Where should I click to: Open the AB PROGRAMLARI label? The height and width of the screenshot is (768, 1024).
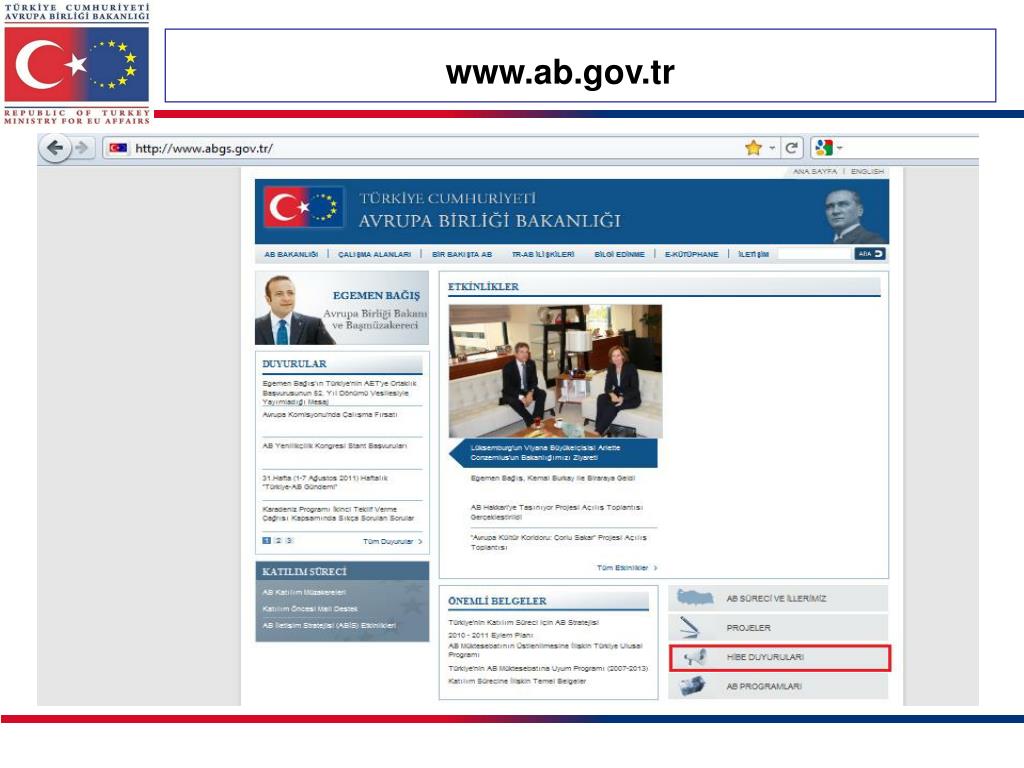point(764,686)
